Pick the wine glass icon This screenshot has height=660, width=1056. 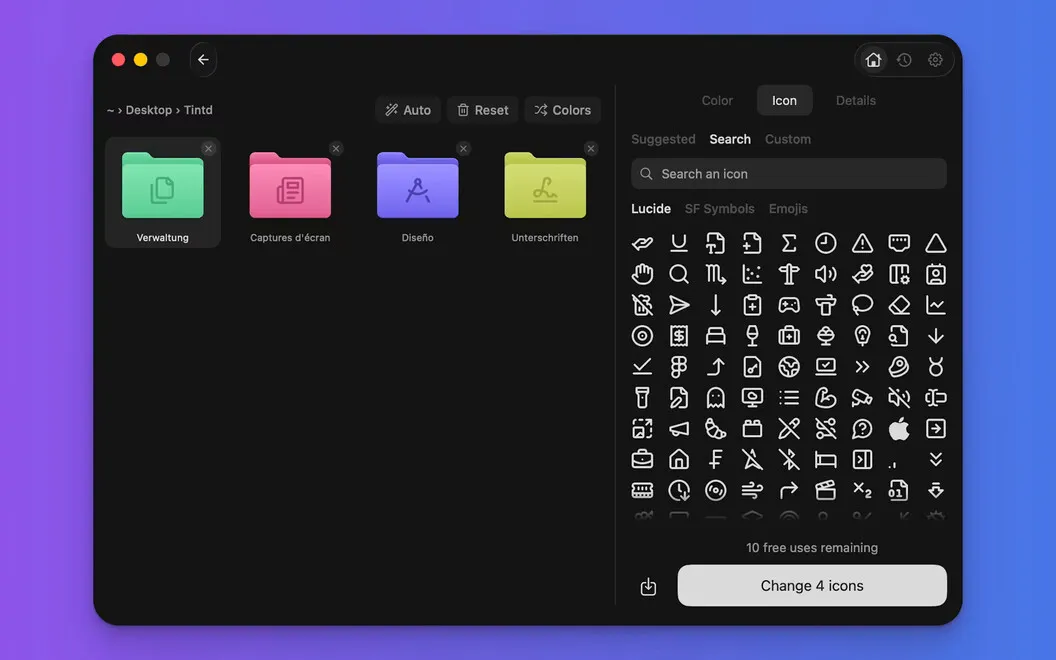[752, 335]
